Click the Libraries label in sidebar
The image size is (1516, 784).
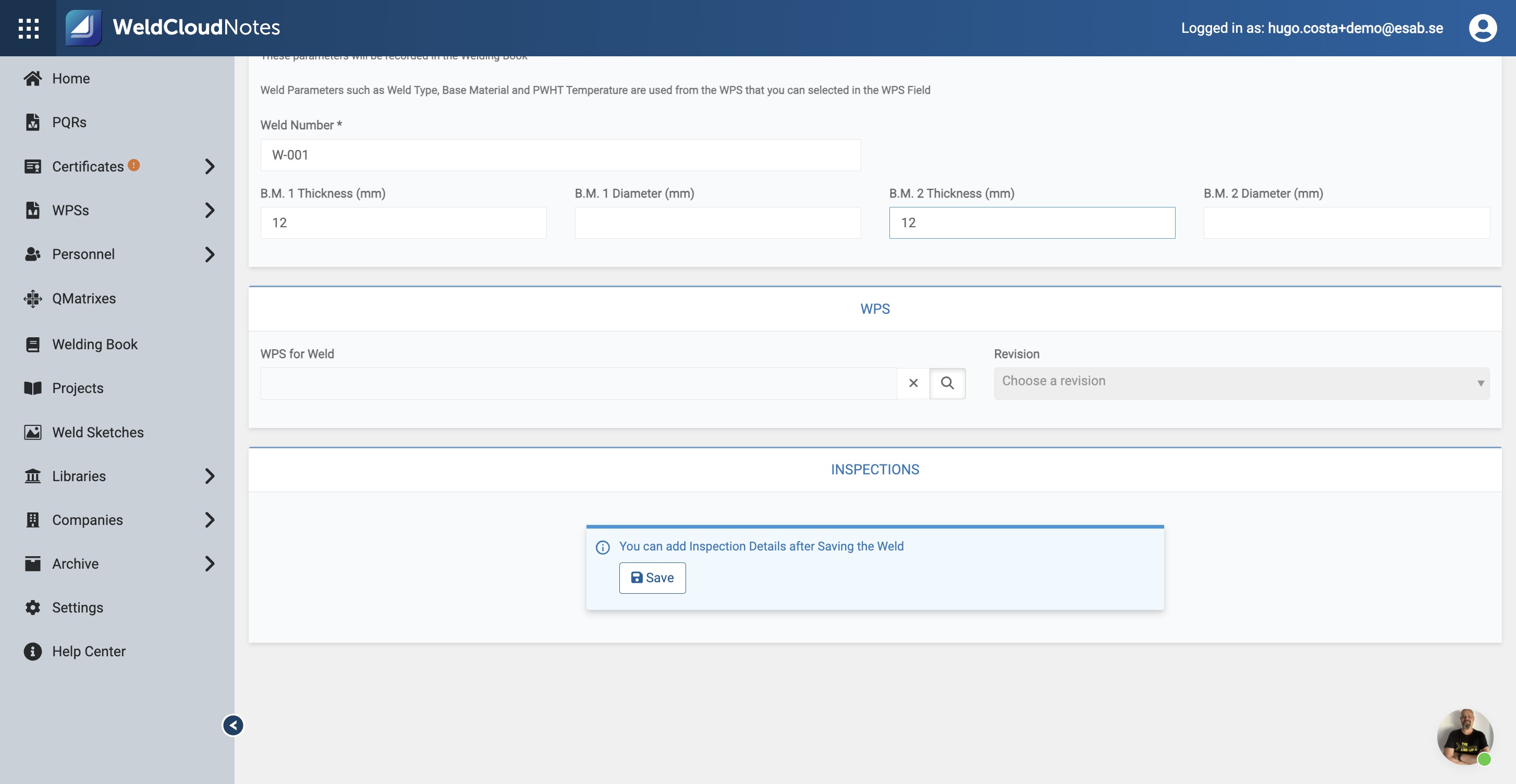(x=79, y=475)
